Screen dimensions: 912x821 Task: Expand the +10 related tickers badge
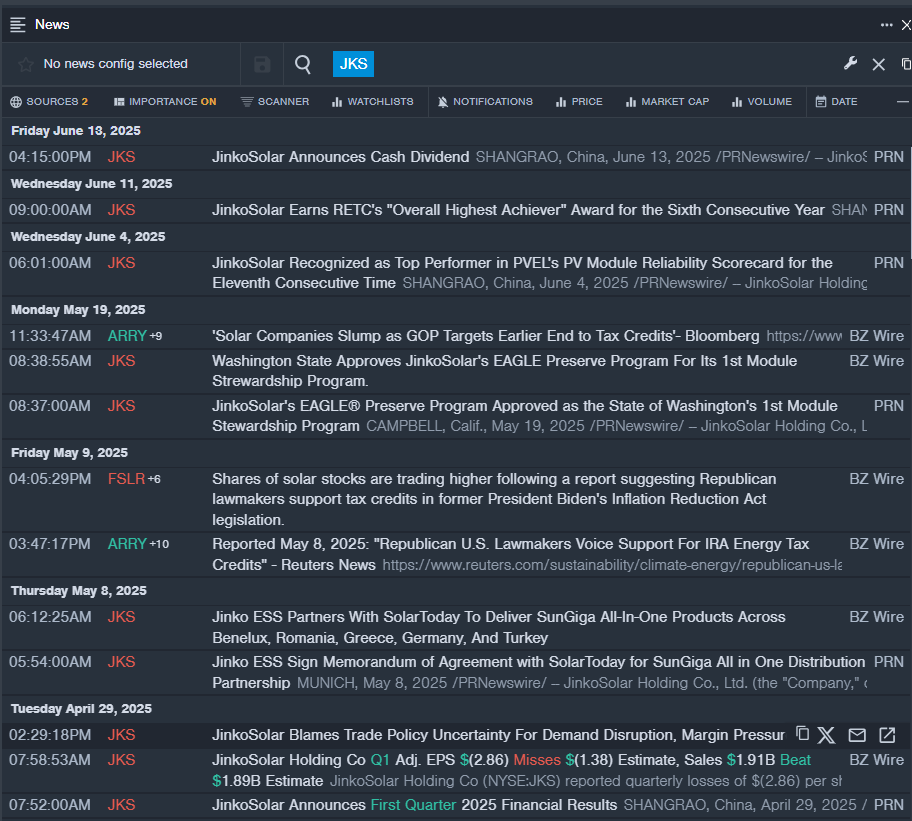[159, 544]
